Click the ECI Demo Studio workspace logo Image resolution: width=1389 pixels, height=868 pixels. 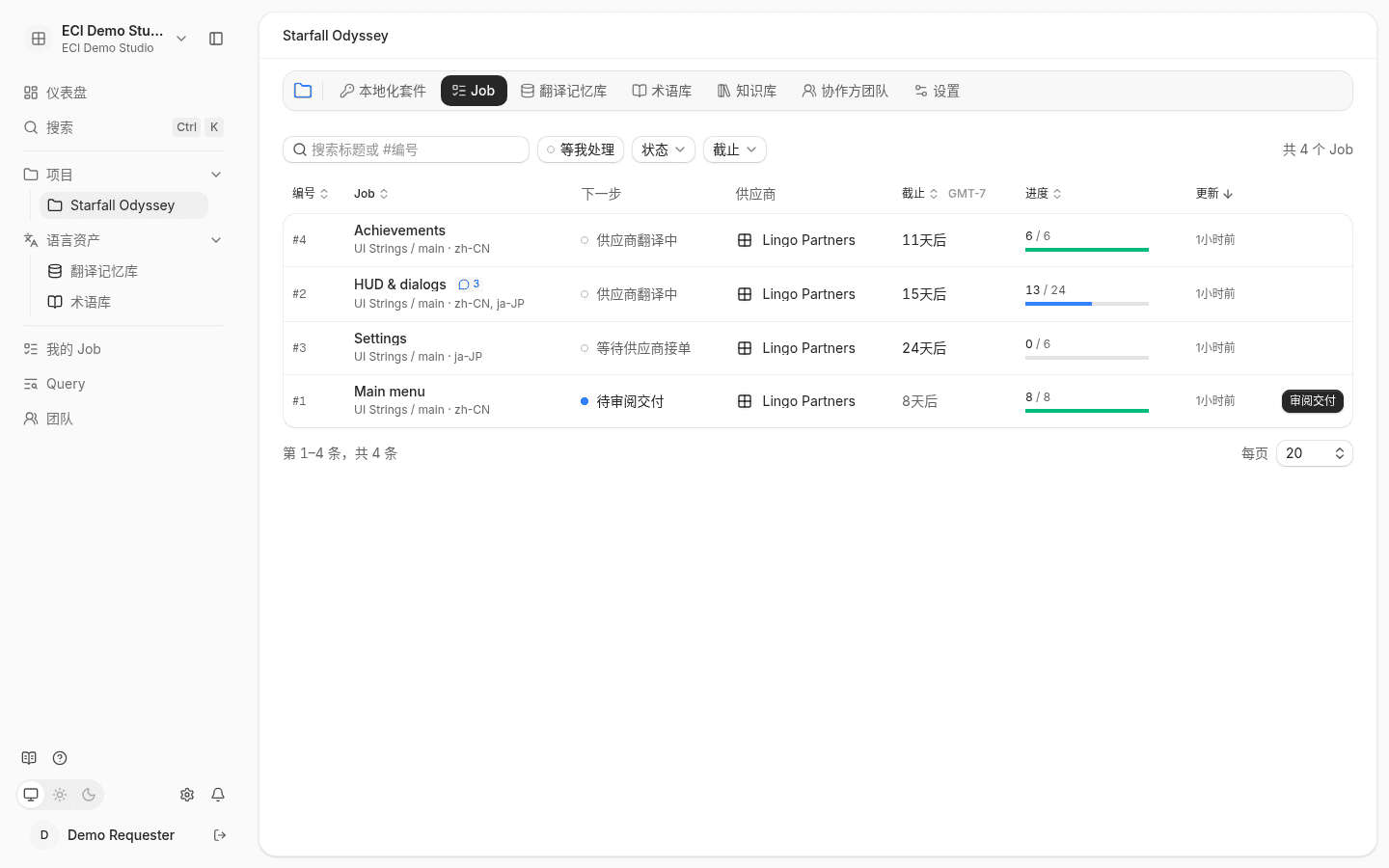pyautogui.click(x=39, y=39)
